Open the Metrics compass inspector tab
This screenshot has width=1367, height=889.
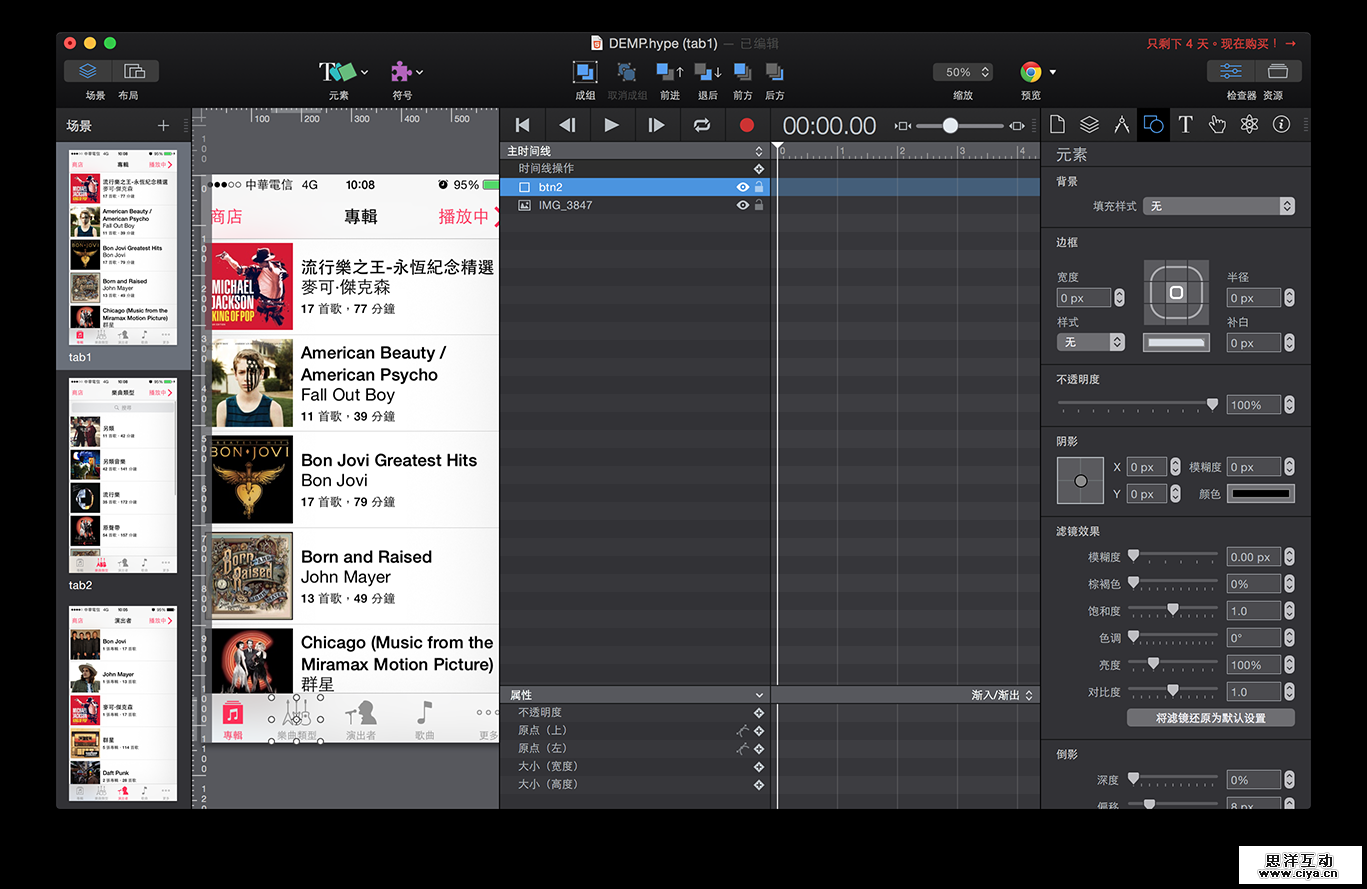click(1121, 124)
